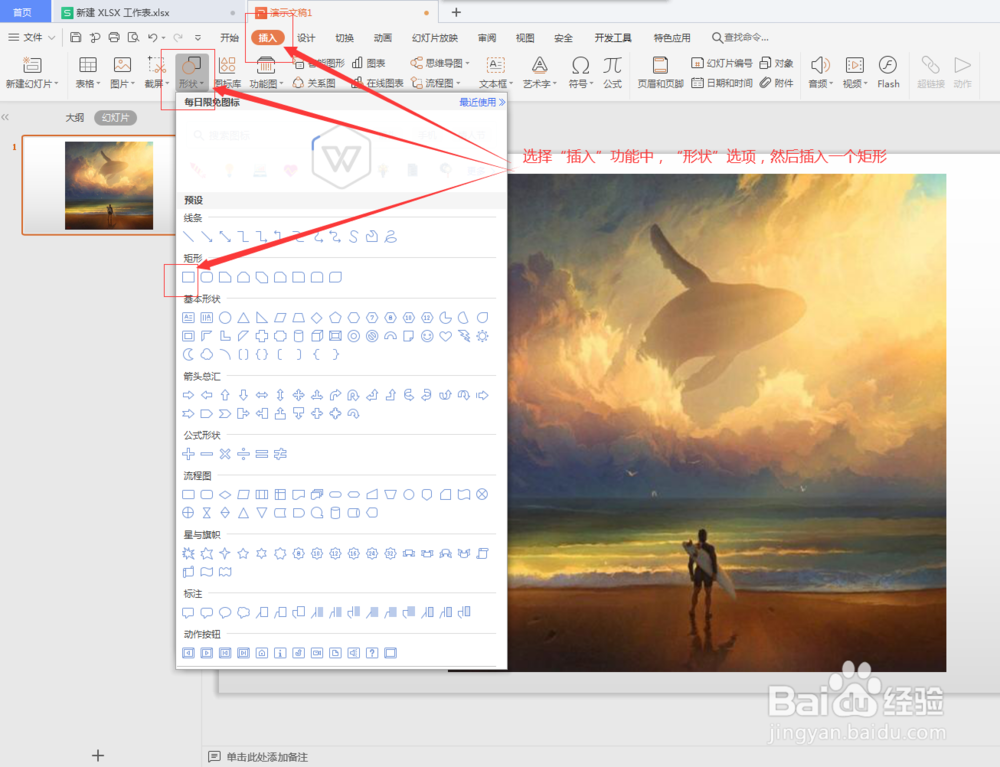
Task: Select the plus sign under 公式形状
Action: (x=188, y=454)
